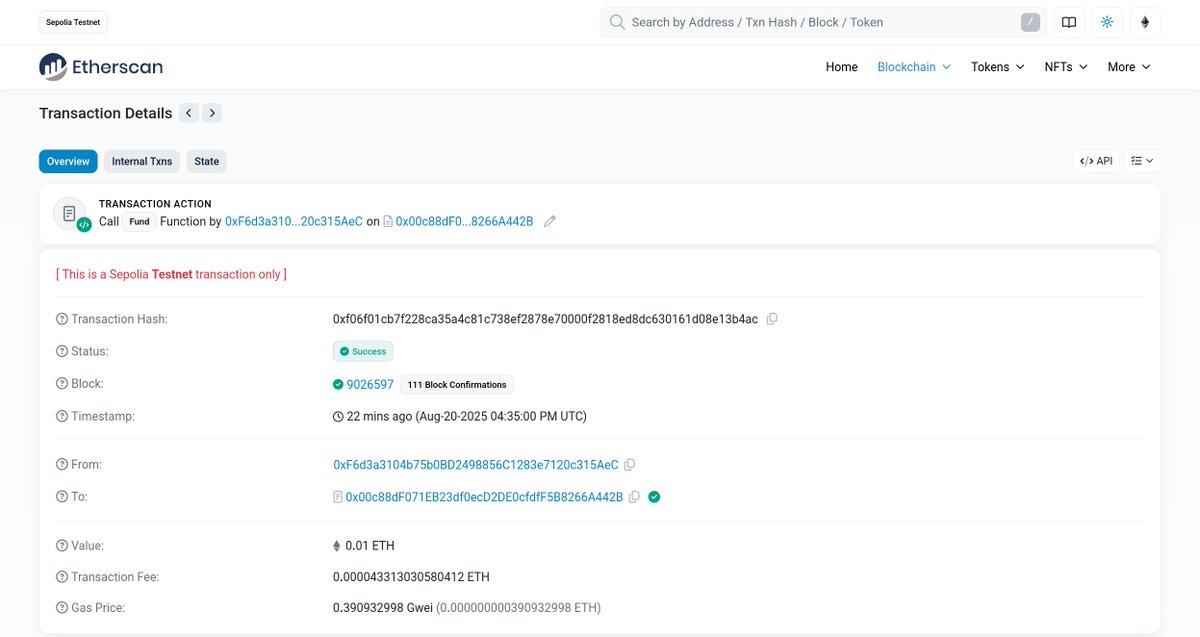Click the search magnifier icon
This screenshot has width=1200, height=637.
pyautogui.click(x=617, y=22)
